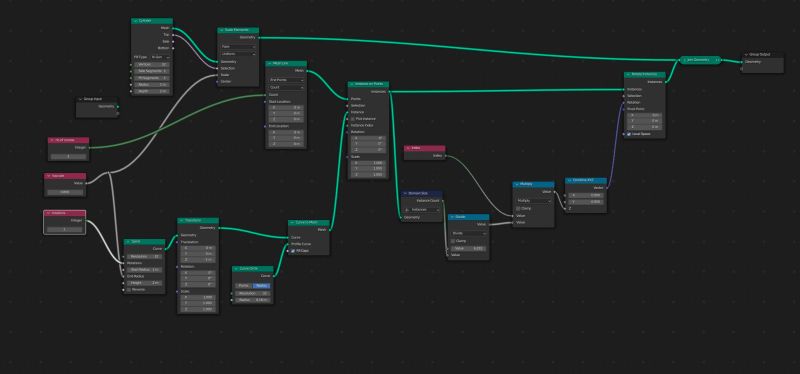This screenshot has width=800, height=374.
Task: Collapse the Cylinder node with its header chevron
Action: pyautogui.click(x=135, y=21)
